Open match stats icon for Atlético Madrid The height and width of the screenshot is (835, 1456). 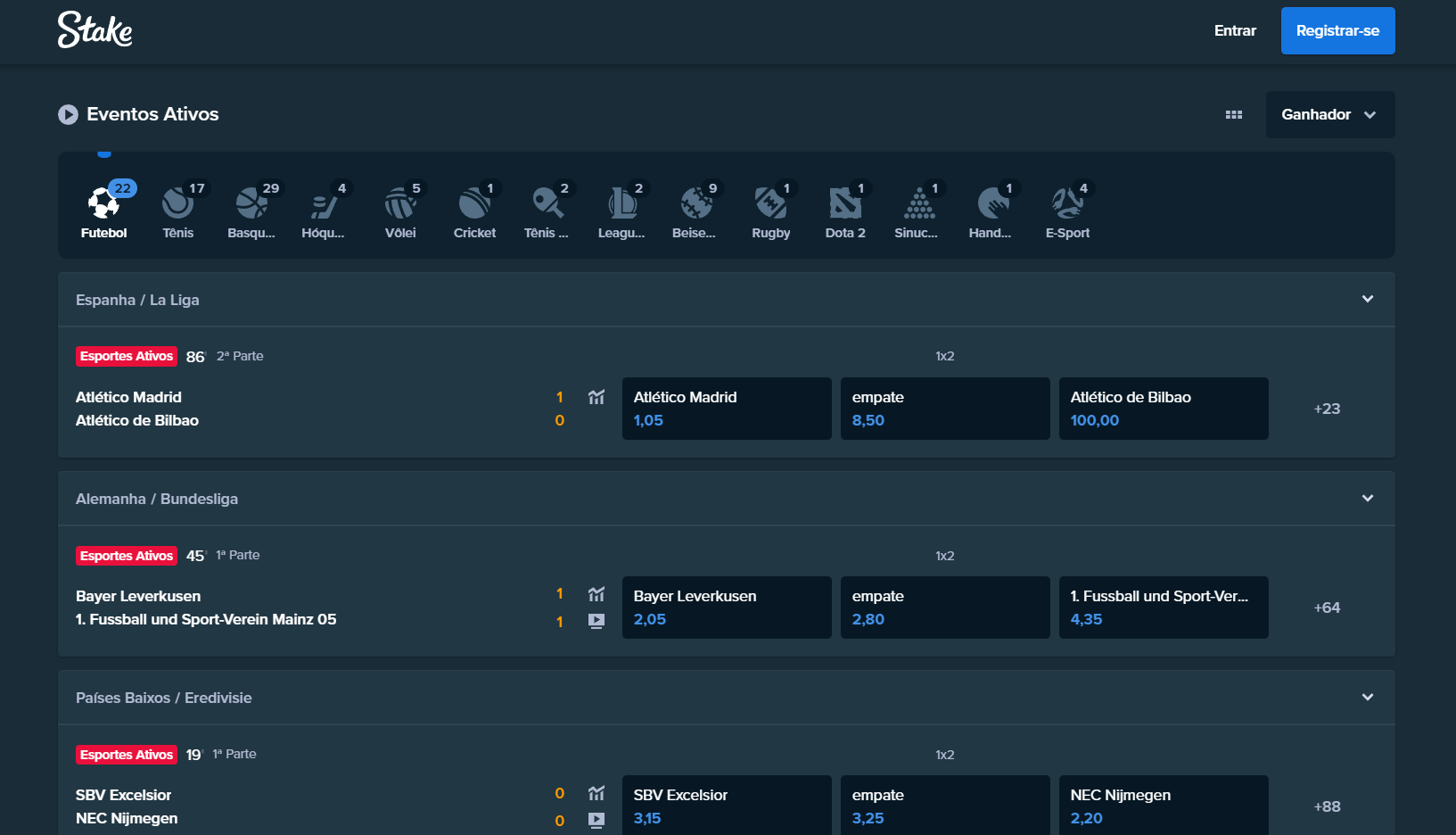[596, 397]
